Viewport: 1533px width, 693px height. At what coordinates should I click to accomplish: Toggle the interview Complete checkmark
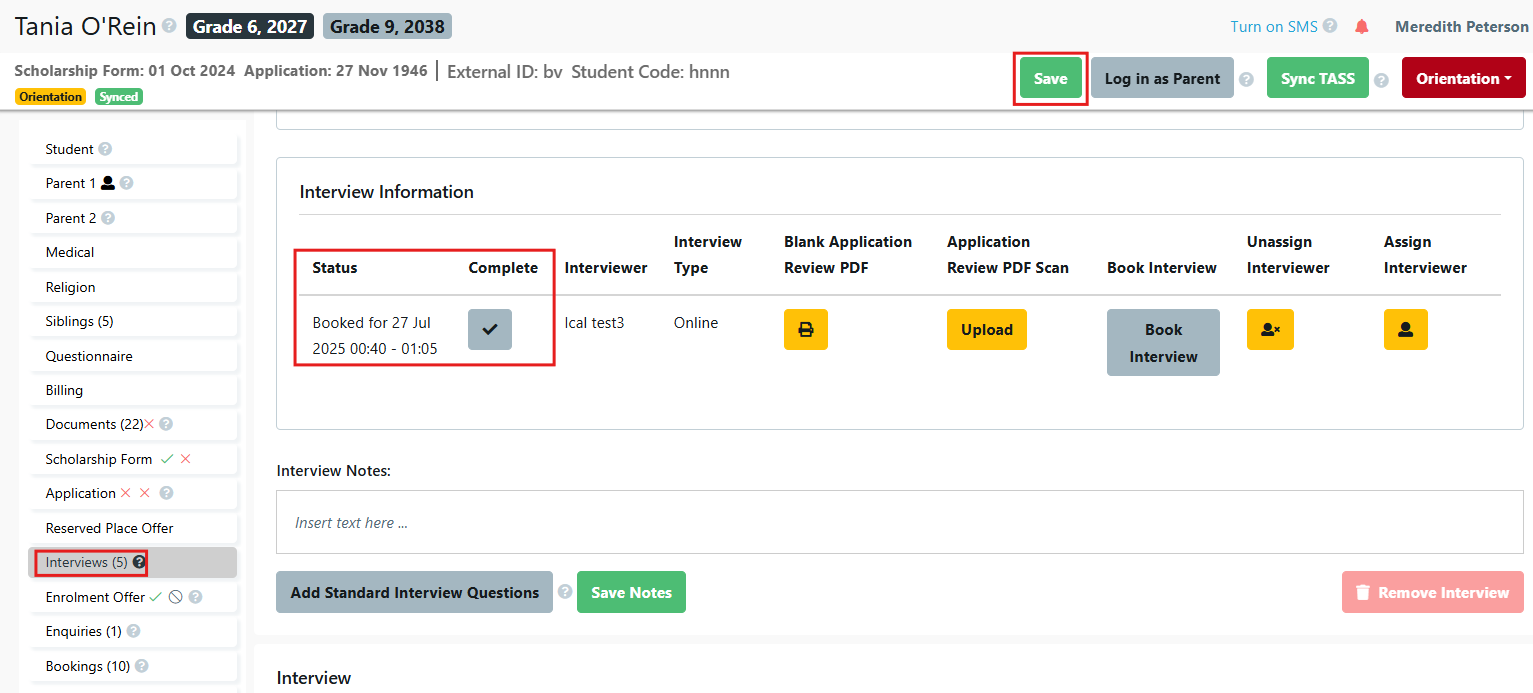[490, 330]
